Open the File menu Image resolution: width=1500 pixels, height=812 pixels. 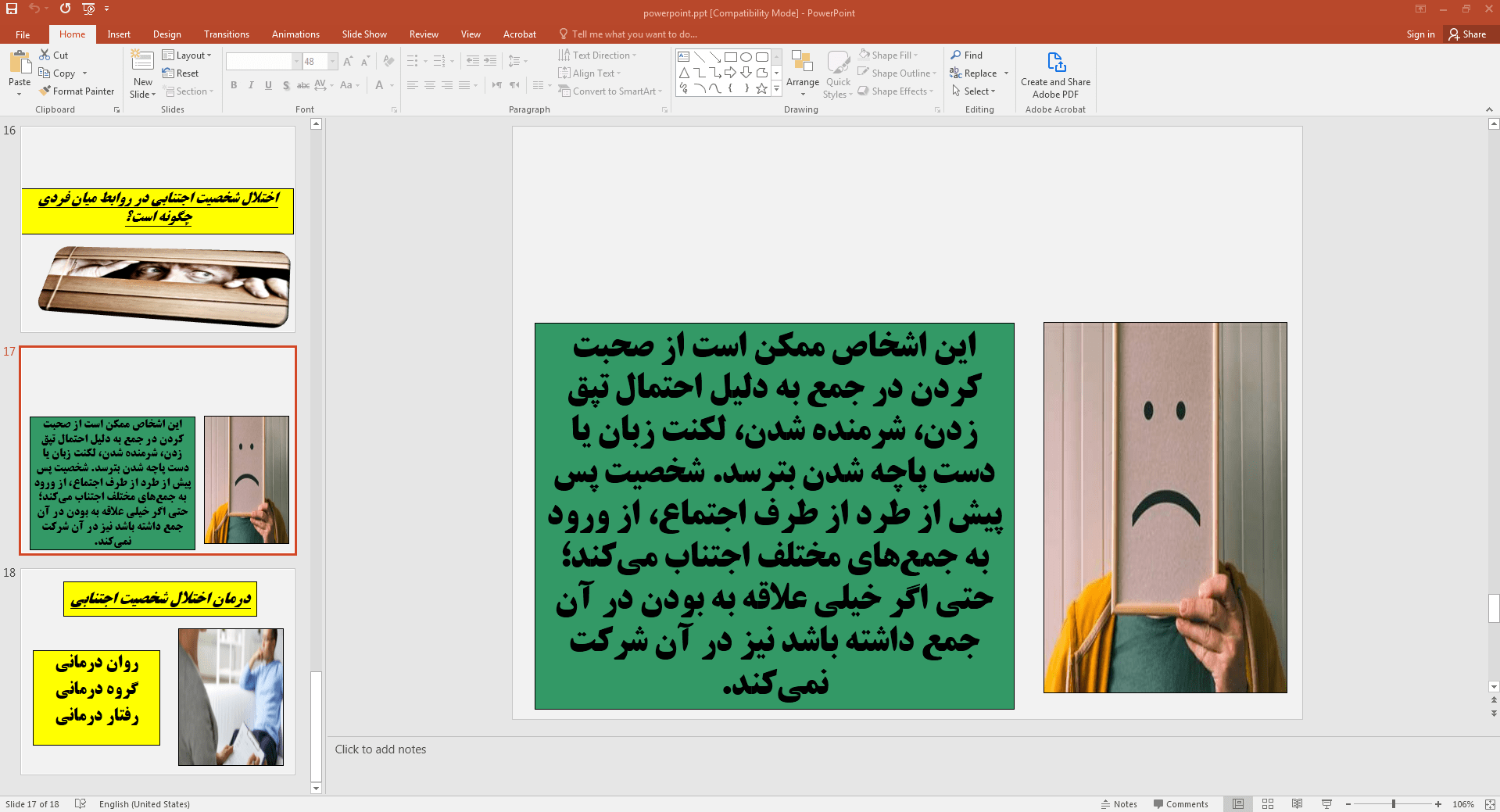click(x=23, y=34)
